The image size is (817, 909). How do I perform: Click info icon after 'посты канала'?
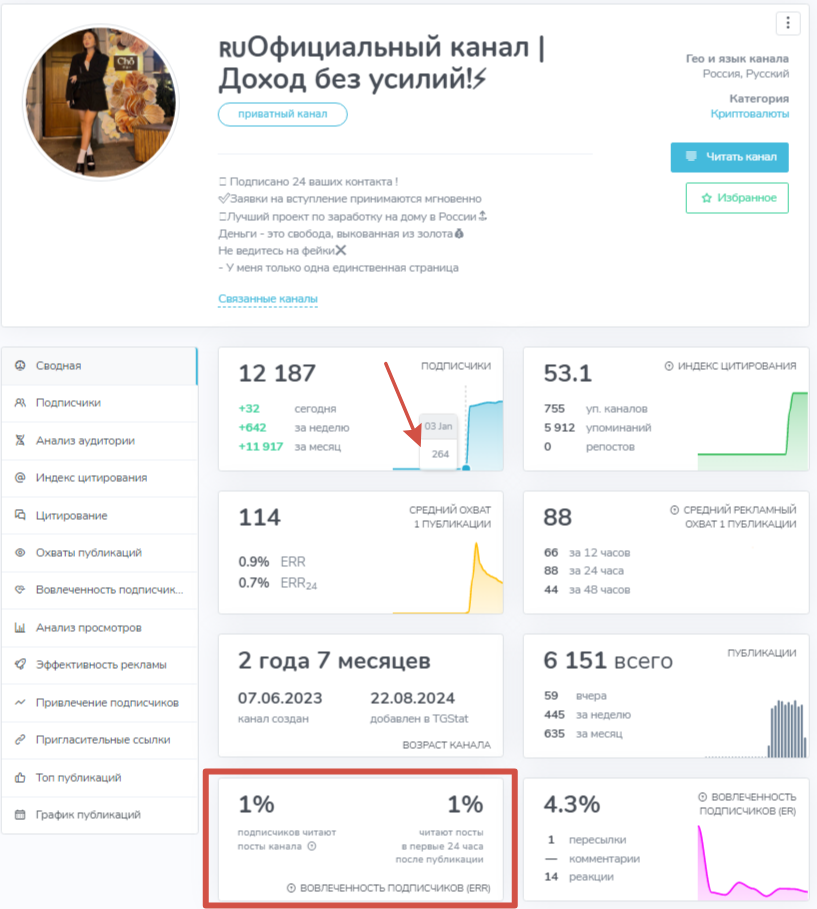coord(312,846)
